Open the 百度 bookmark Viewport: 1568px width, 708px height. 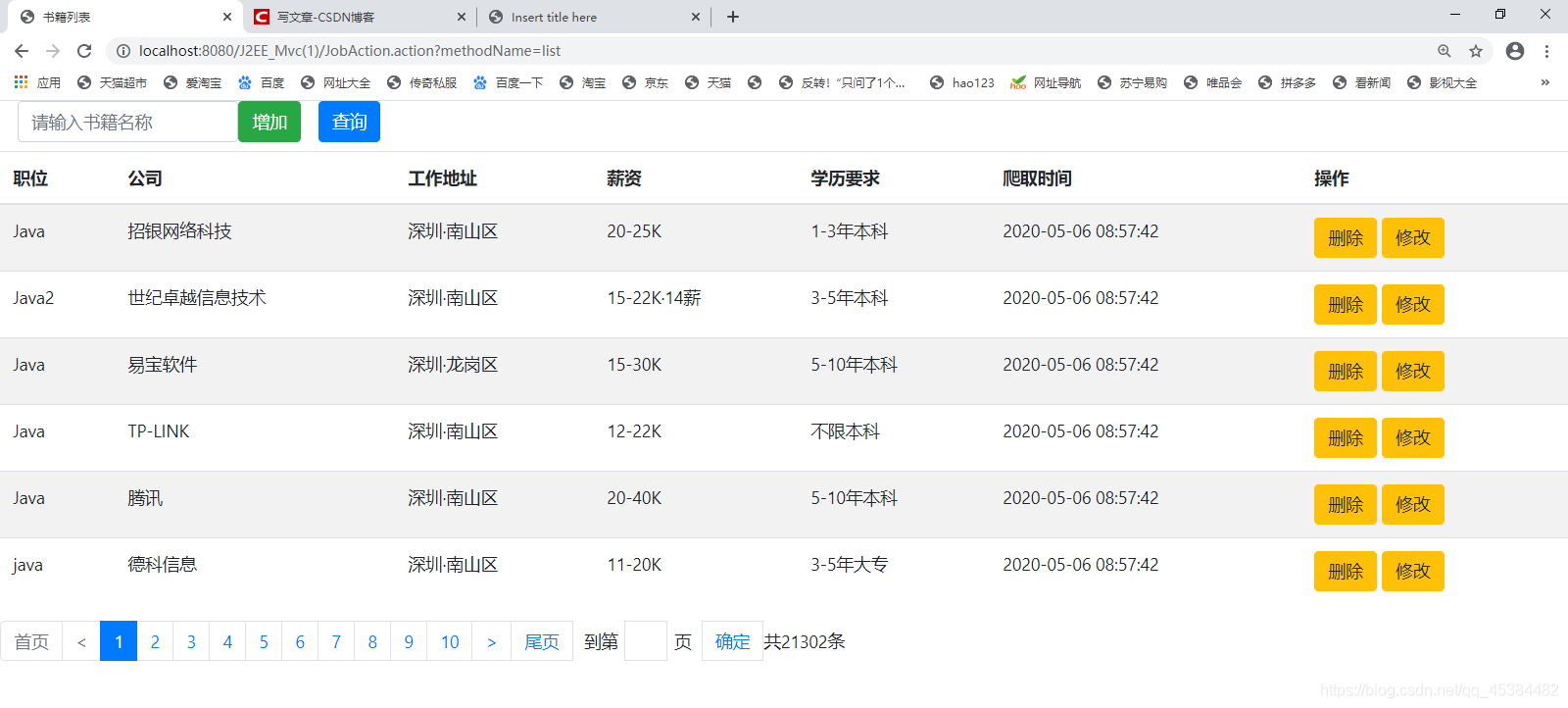(261, 82)
